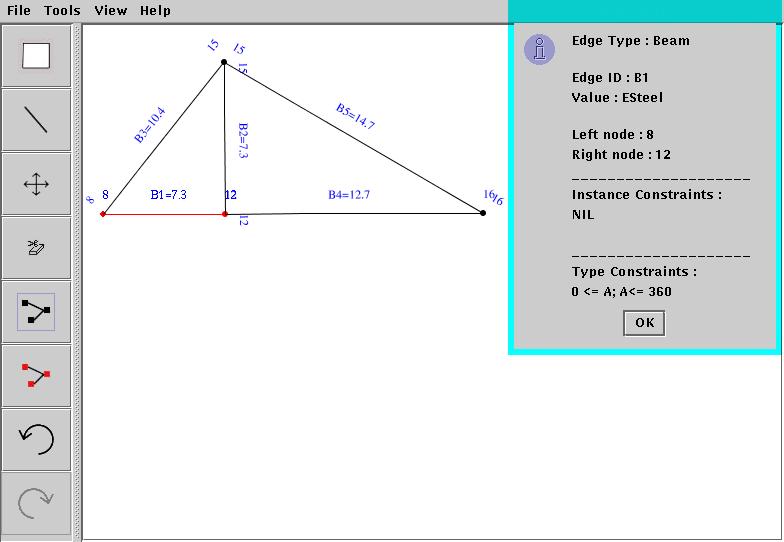This screenshot has height=542, width=784.
Task: Open the View menu
Action: coord(110,10)
